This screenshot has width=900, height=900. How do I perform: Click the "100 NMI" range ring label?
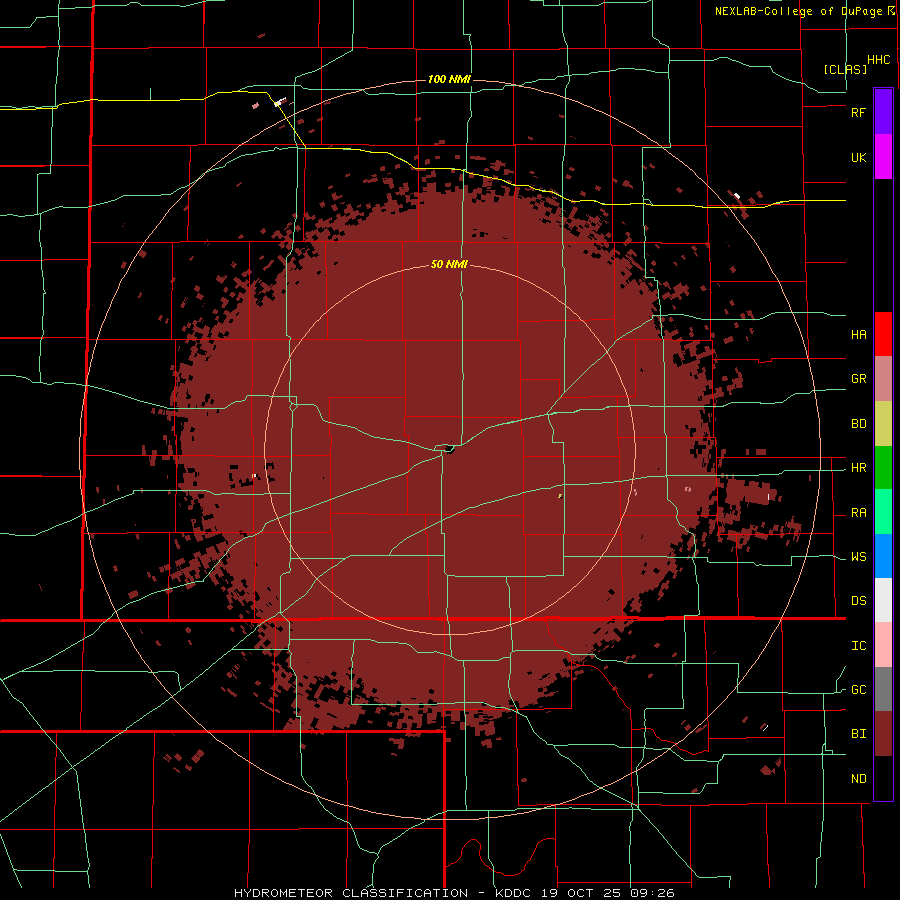[449, 79]
